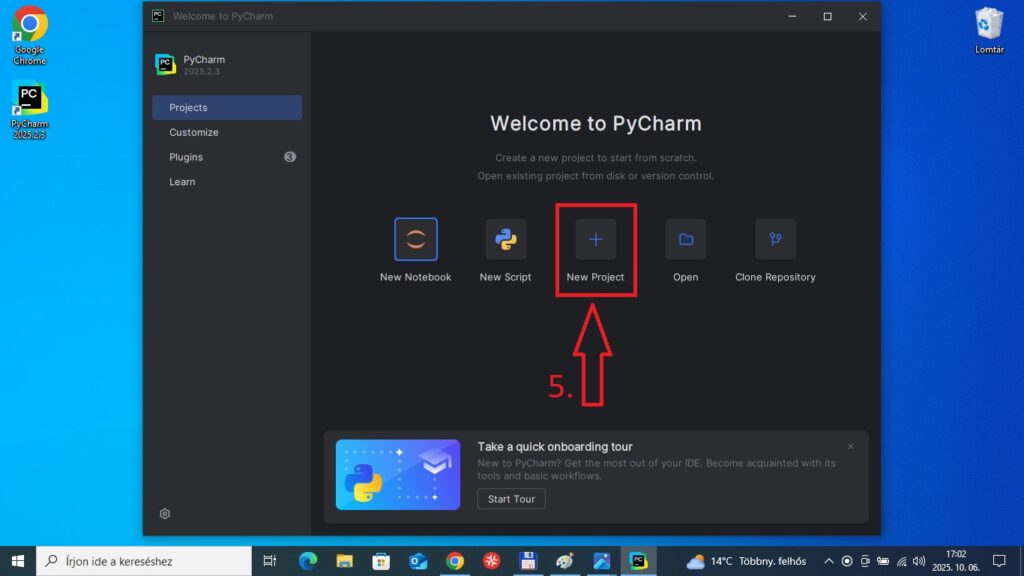The image size is (1024, 576).
Task: Dismiss the onboarding tour banner
Action: pyautogui.click(x=851, y=446)
